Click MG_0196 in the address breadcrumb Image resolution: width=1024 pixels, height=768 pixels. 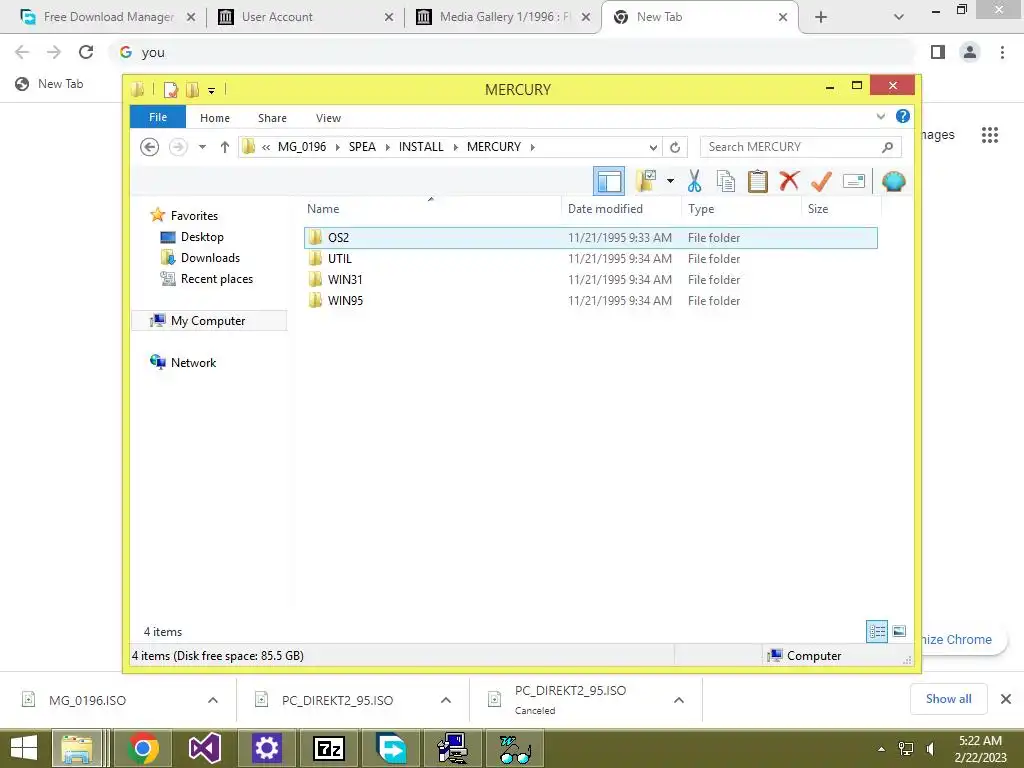click(x=302, y=147)
